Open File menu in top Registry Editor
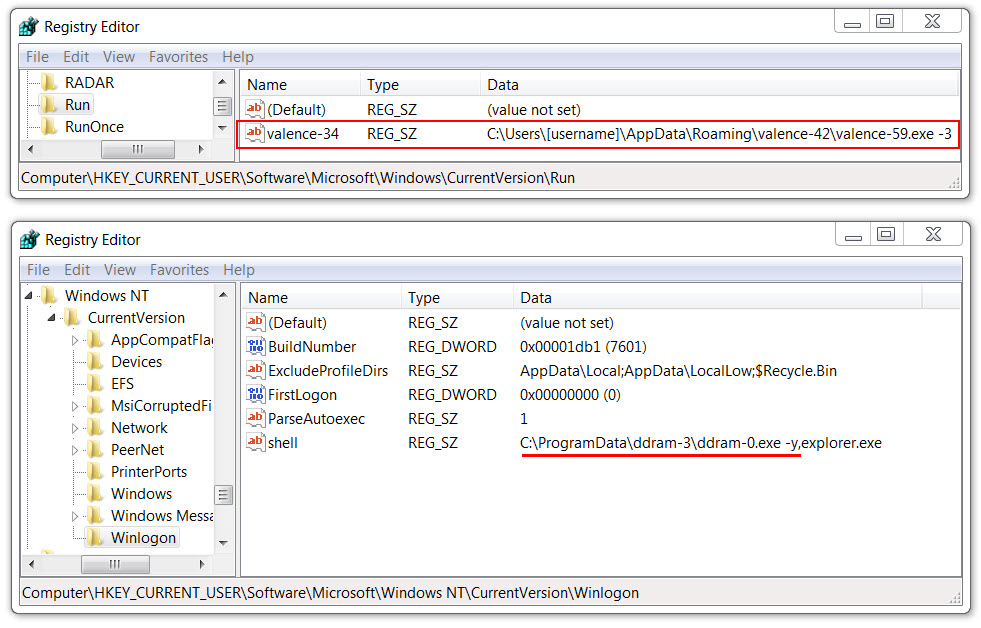Screen dimensions: 981x628 pyautogui.click(x=38, y=57)
